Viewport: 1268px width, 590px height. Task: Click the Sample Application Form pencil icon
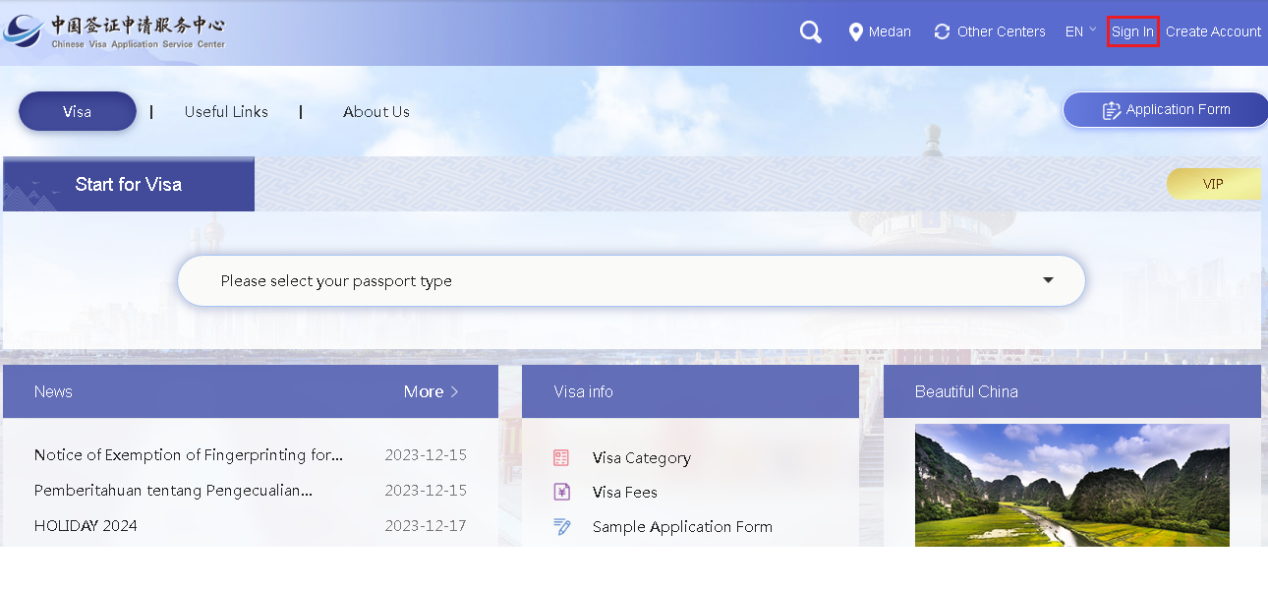tap(562, 527)
